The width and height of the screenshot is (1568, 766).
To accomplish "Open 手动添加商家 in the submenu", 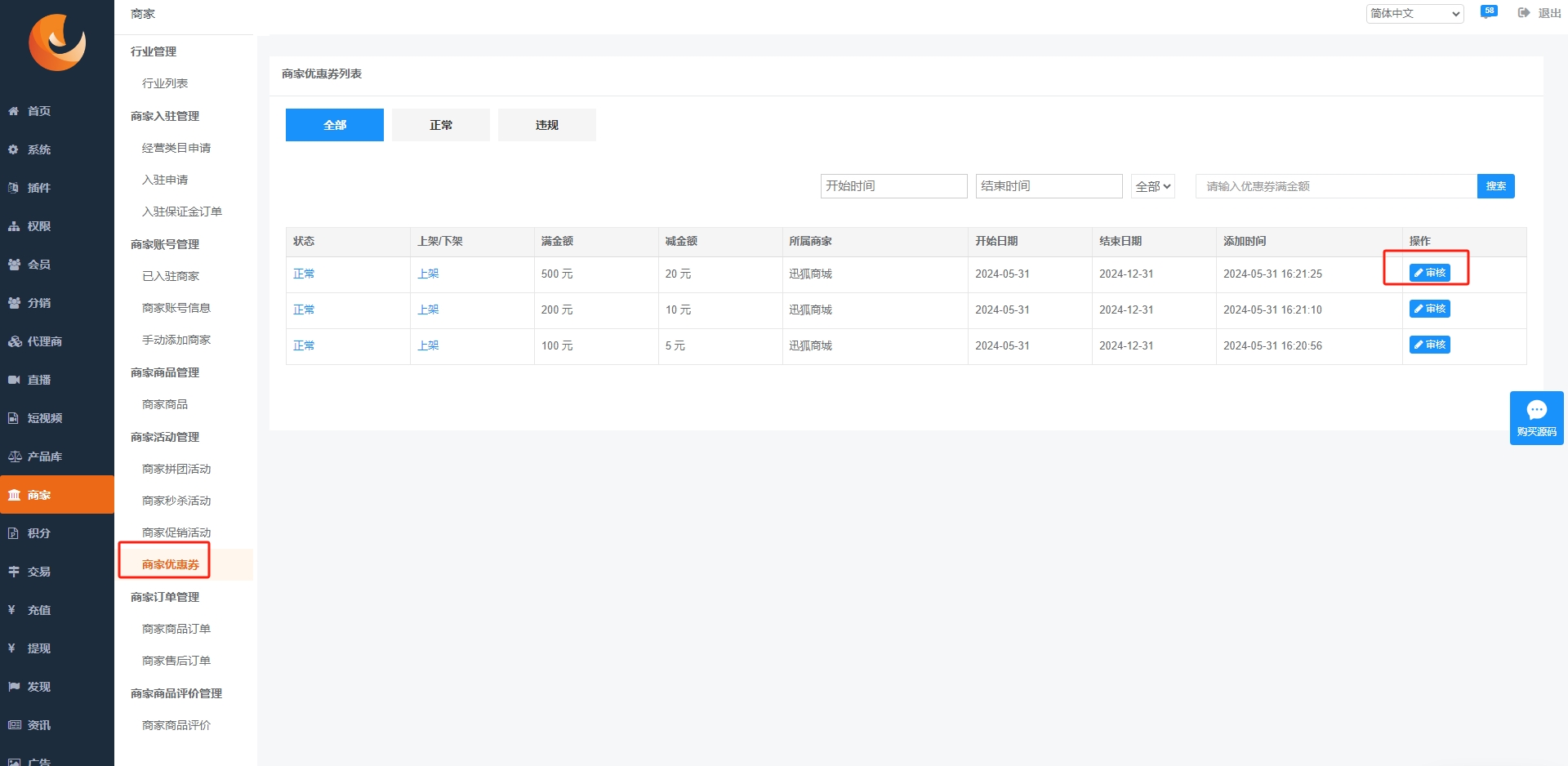I will 176,340.
